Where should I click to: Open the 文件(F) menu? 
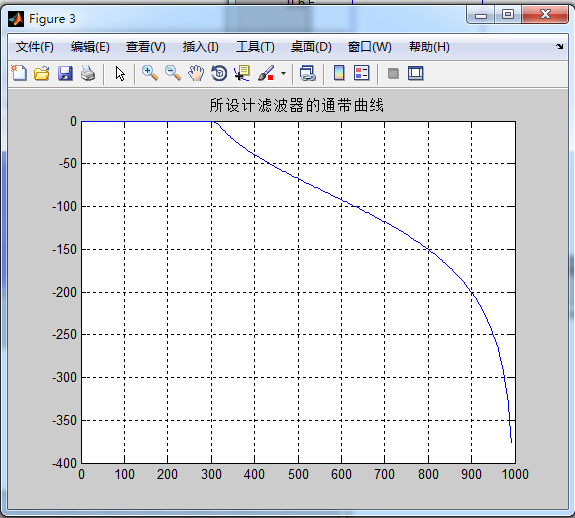(x=34, y=47)
